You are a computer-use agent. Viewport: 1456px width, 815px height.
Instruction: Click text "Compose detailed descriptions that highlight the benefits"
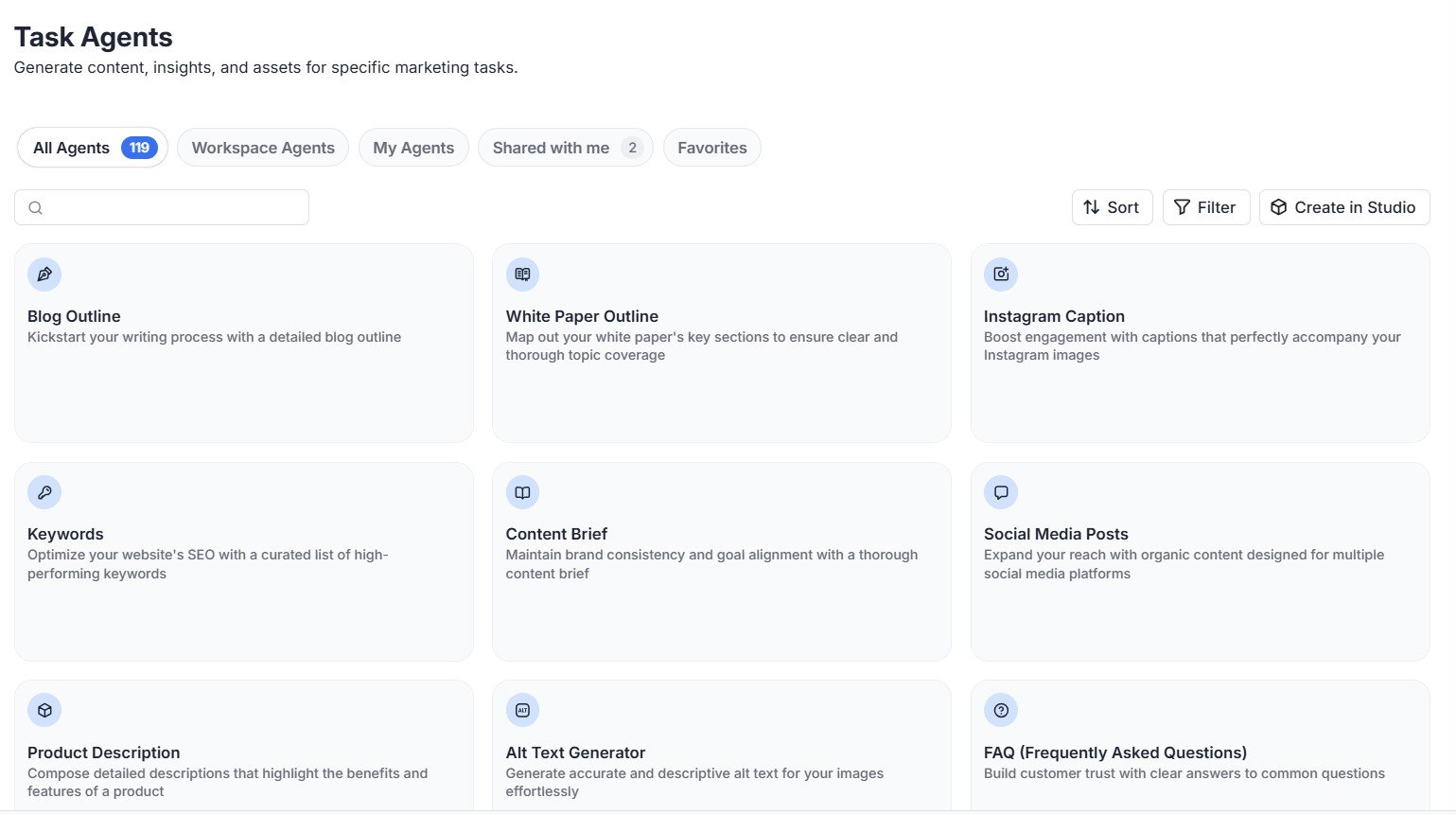click(x=214, y=773)
